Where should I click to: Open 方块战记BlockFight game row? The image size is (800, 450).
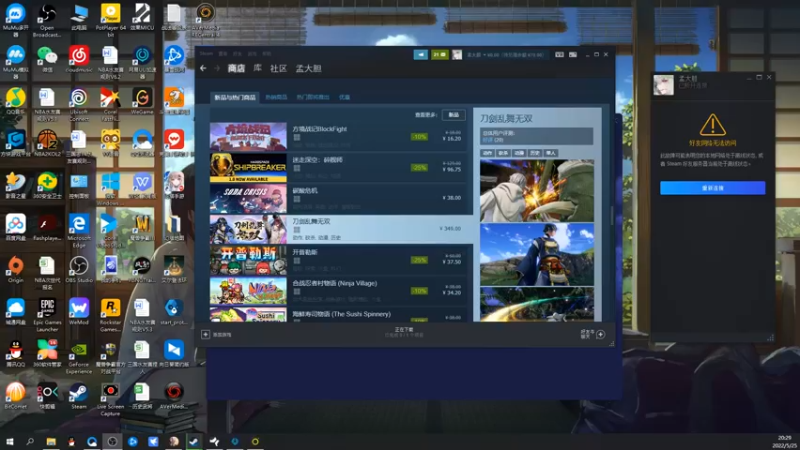pyautogui.click(x=338, y=136)
